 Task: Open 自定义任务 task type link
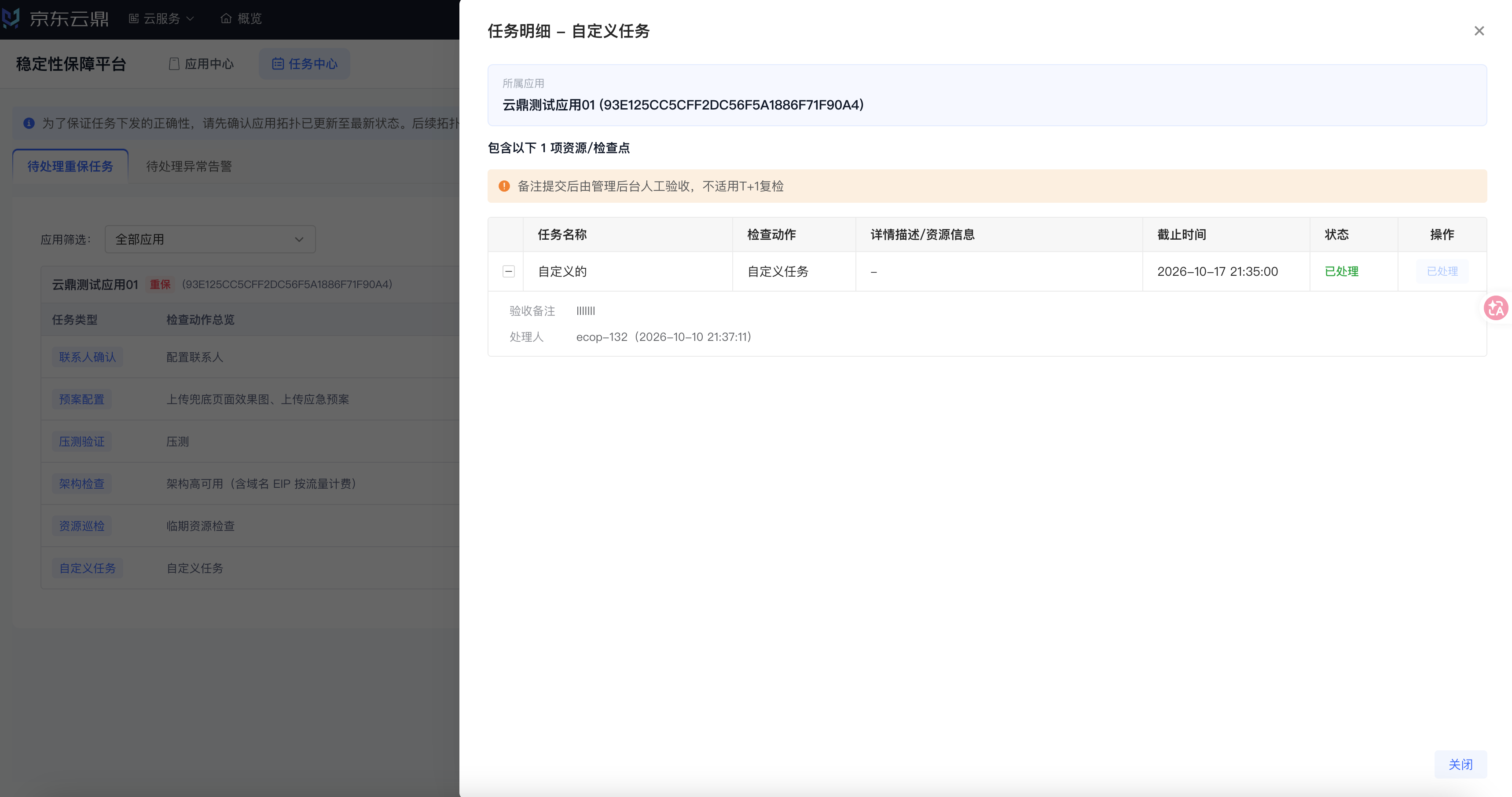pyautogui.click(x=88, y=568)
